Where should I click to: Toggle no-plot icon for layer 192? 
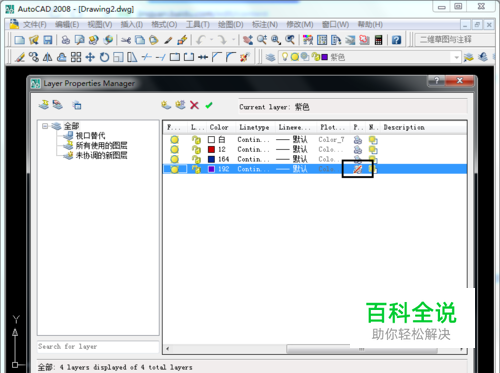(357, 169)
